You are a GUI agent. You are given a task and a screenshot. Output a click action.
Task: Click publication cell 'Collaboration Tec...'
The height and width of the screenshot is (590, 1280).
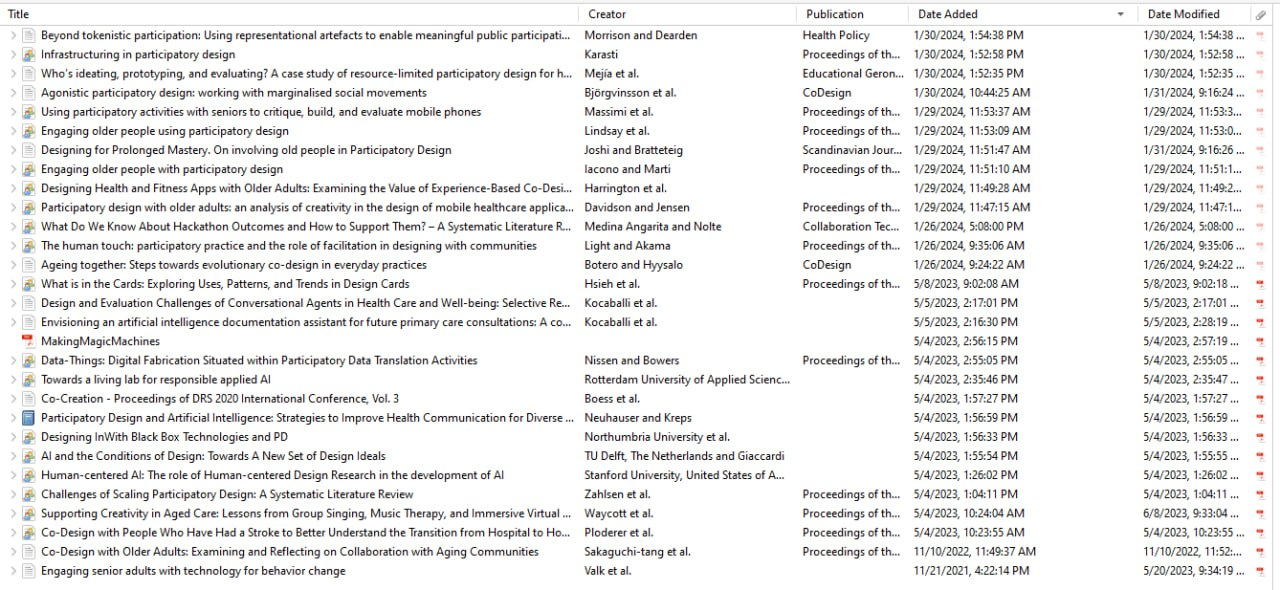tap(851, 227)
